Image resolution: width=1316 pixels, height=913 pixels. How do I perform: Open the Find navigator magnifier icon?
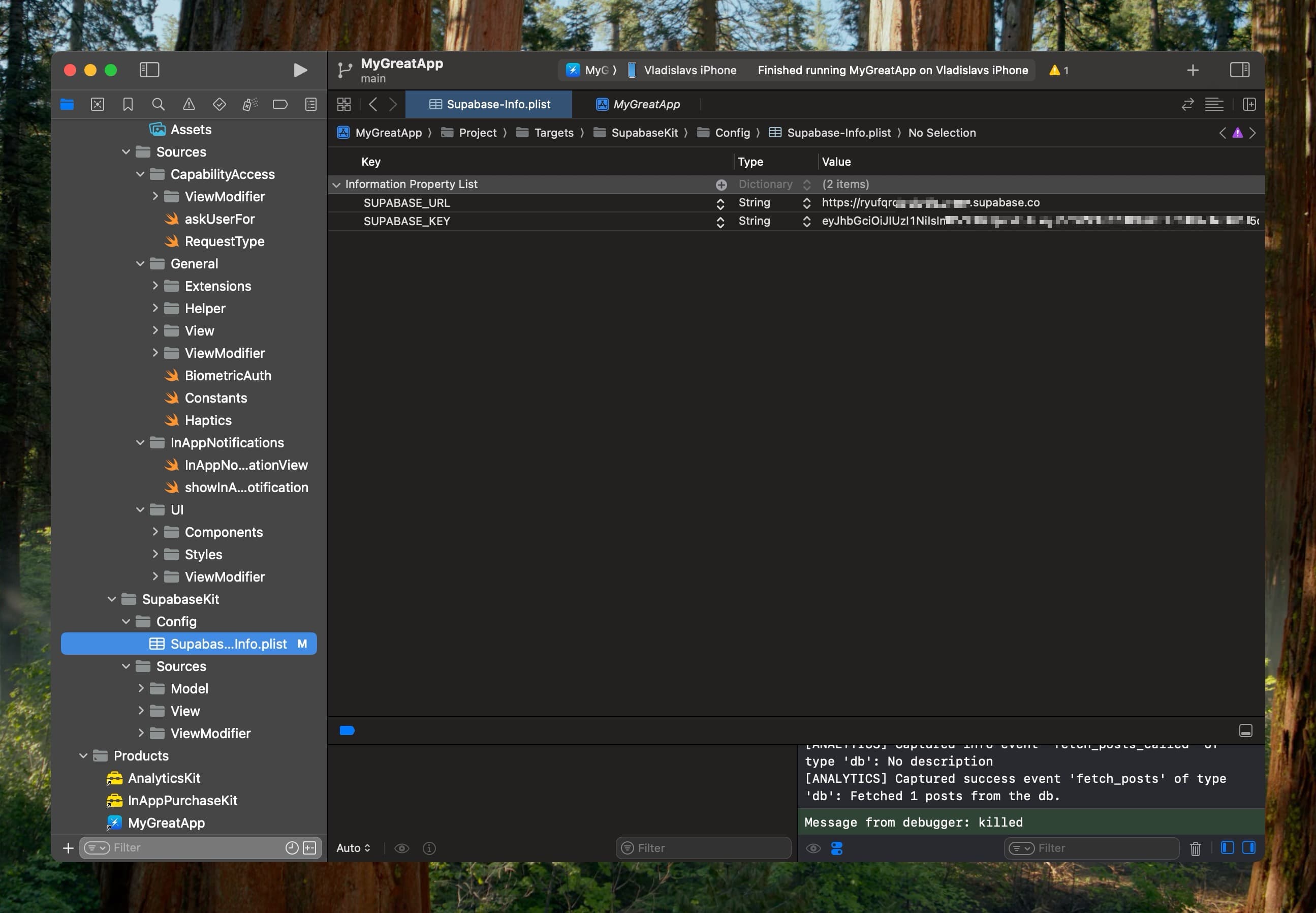click(x=159, y=104)
